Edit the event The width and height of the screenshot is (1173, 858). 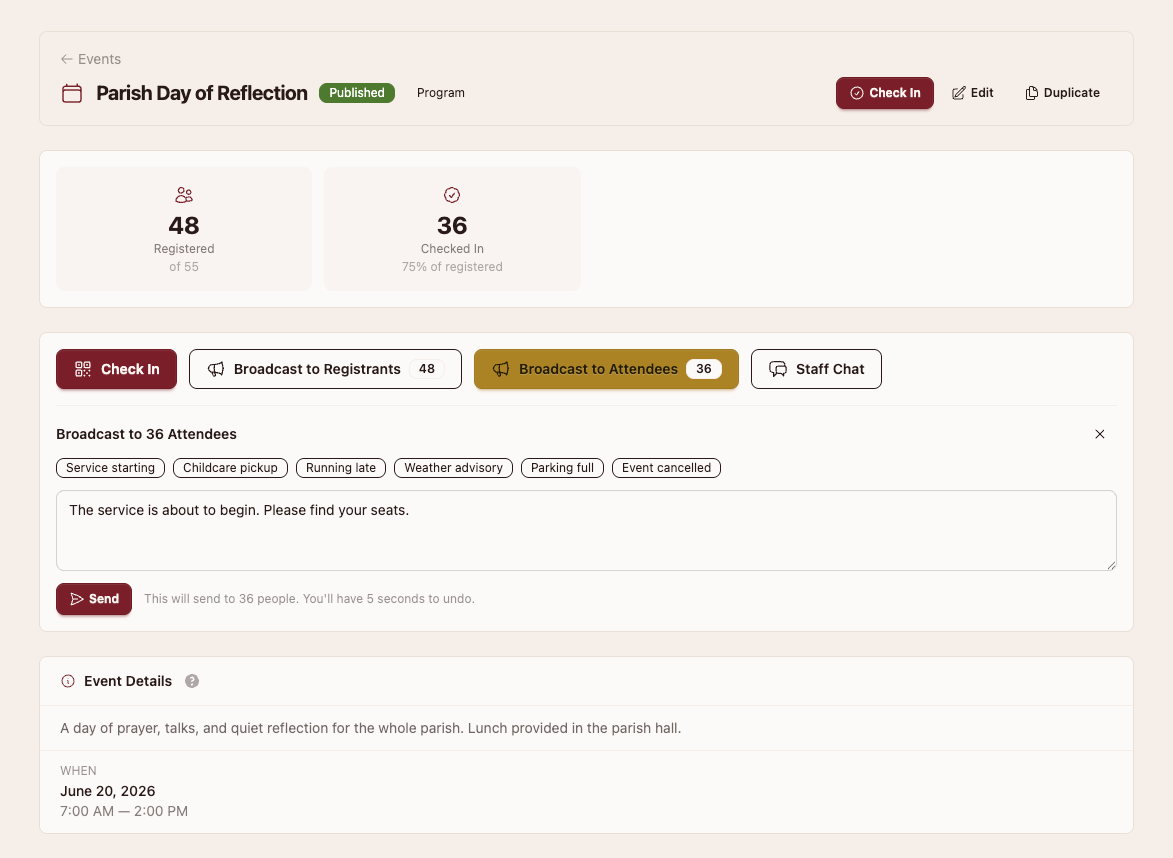(973, 93)
